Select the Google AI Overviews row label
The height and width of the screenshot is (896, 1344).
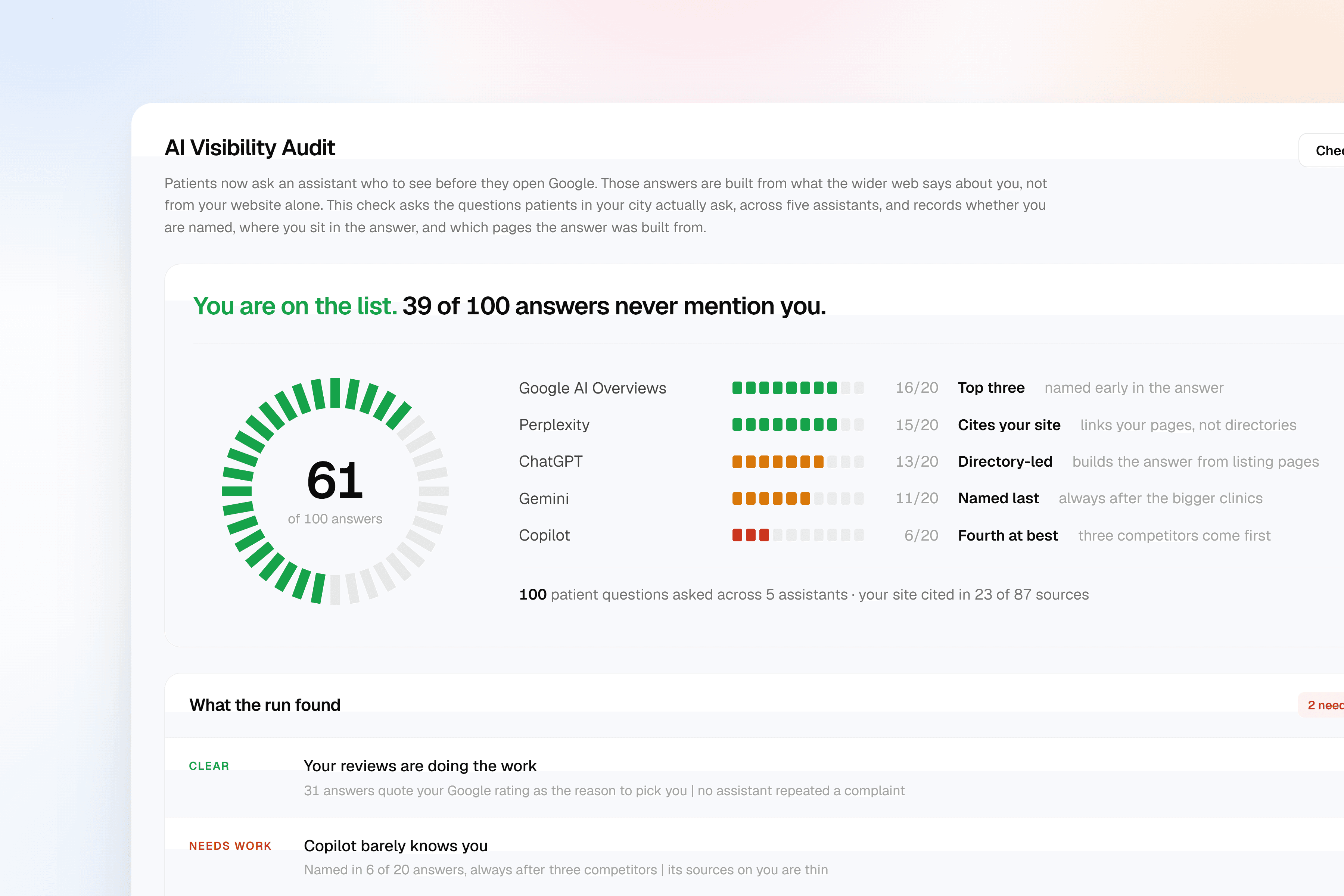click(592, 388)
